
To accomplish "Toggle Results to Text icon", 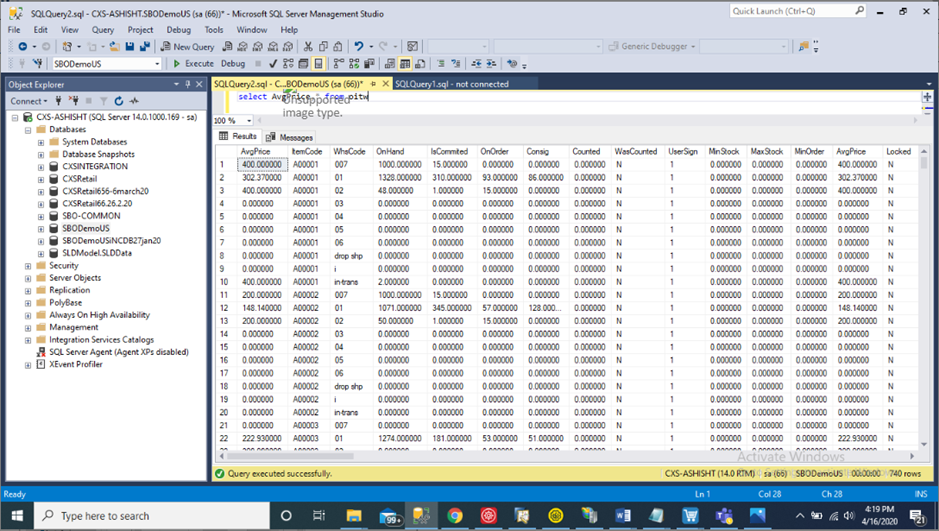I will [390, 63].
